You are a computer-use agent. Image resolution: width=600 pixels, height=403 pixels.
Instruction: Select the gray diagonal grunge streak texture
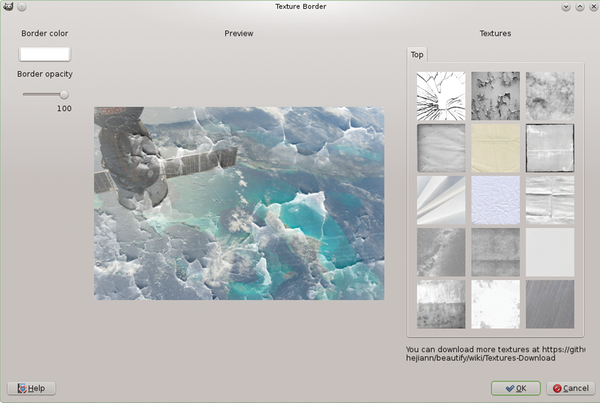click(441, 252)
